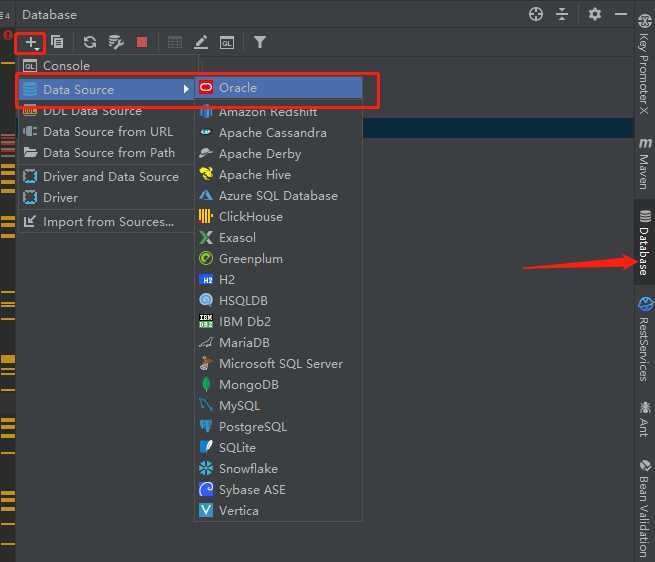This screenshot has height=562, width=655.
Task: Open the Bean Validation side tab
Action: click(645, 509)
